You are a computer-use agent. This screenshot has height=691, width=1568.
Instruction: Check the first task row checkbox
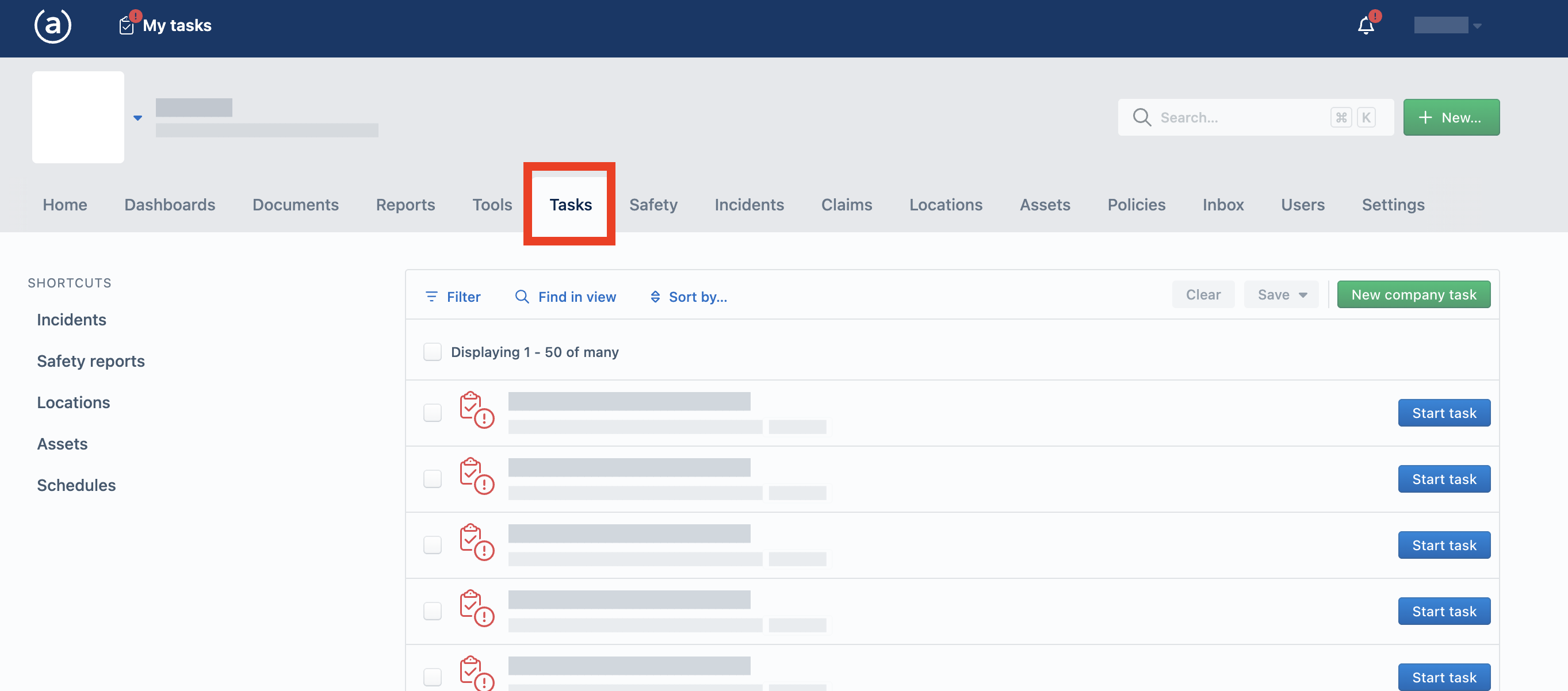[x=432, y=412]
